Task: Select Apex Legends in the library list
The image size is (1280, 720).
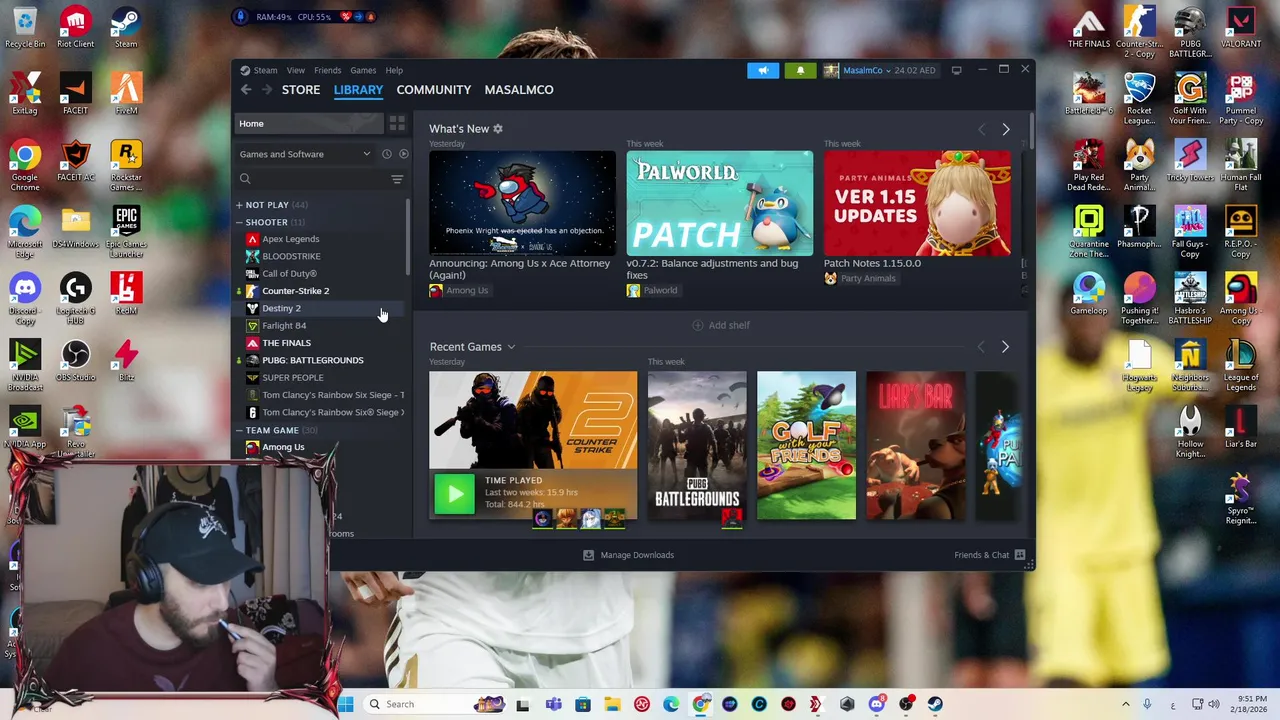Action: coord(291,239)
